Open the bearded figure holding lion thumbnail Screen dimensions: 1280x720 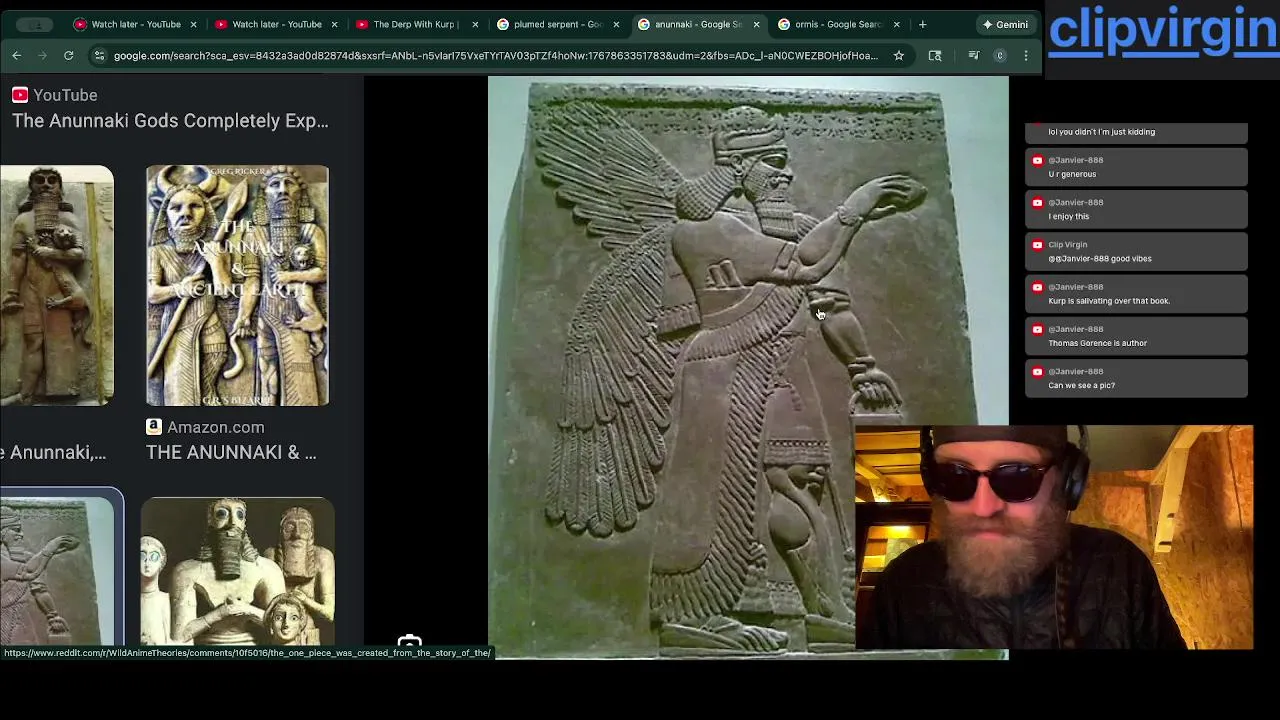57,286
